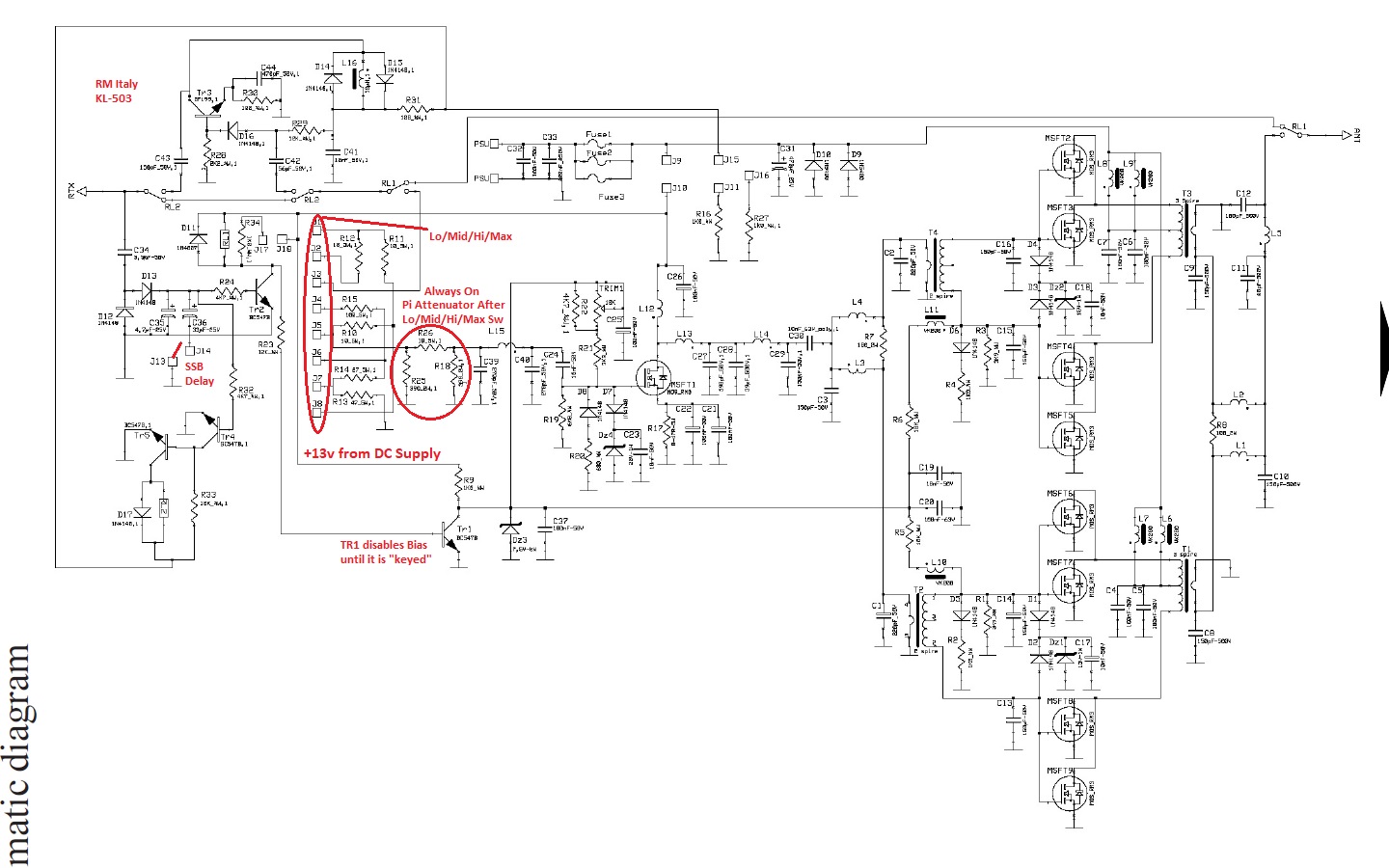Image resolution: width=1389 pixels, height=868 pixels.
Task: Select the ANT antenna output triangle
Action: pyautogui.click(x=1346, y=136)
